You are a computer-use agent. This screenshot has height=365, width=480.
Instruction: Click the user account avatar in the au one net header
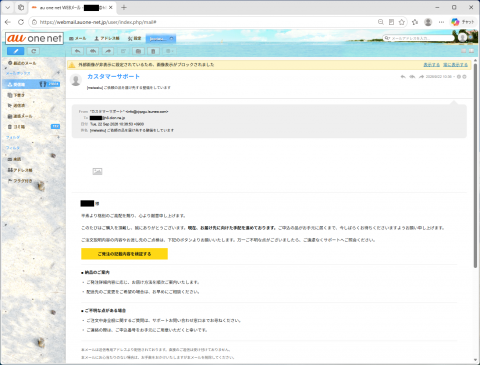point(462,37)
